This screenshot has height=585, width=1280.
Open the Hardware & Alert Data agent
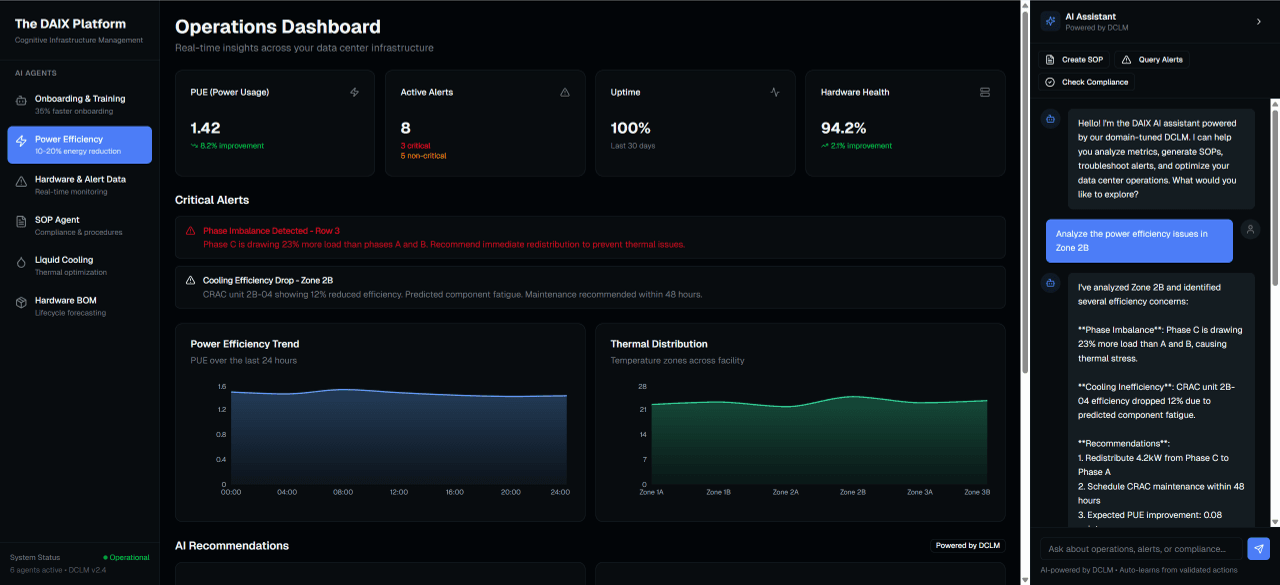(79, 184)
